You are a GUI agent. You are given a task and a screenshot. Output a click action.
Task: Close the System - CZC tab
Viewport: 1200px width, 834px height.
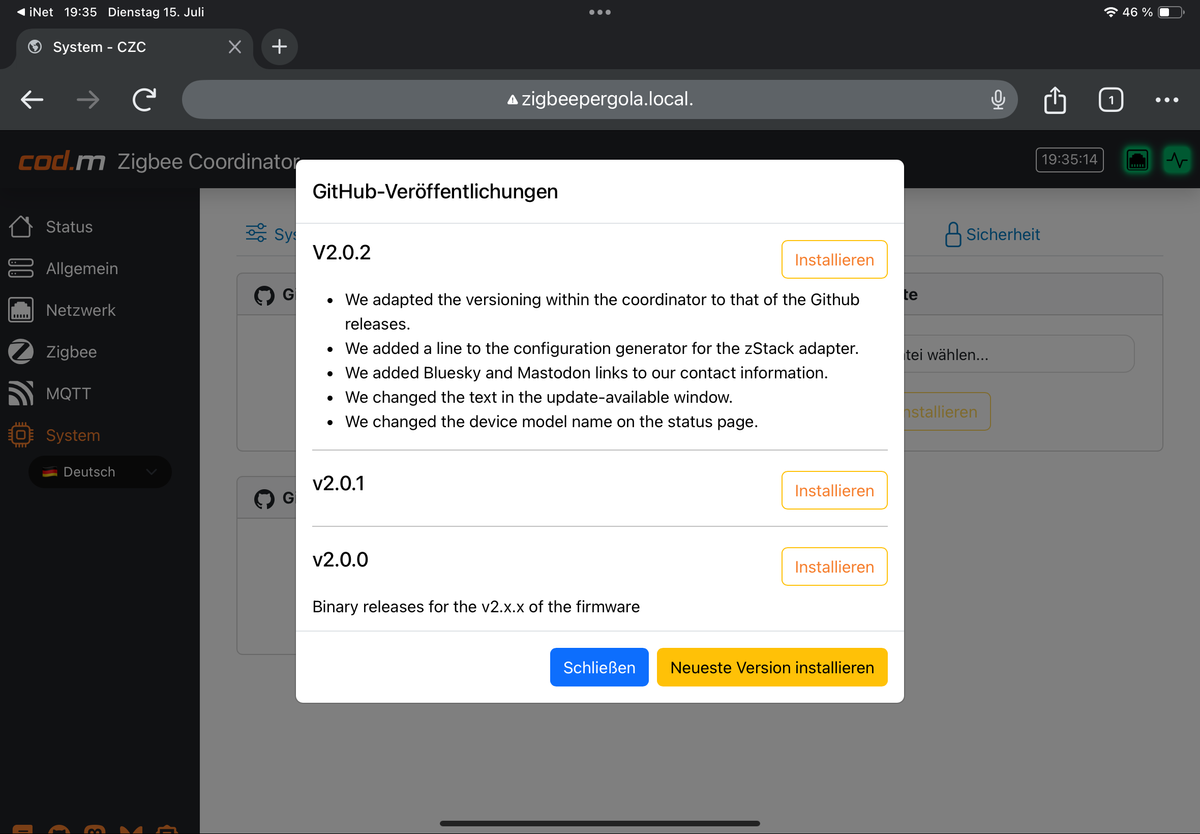click(234, 47)
